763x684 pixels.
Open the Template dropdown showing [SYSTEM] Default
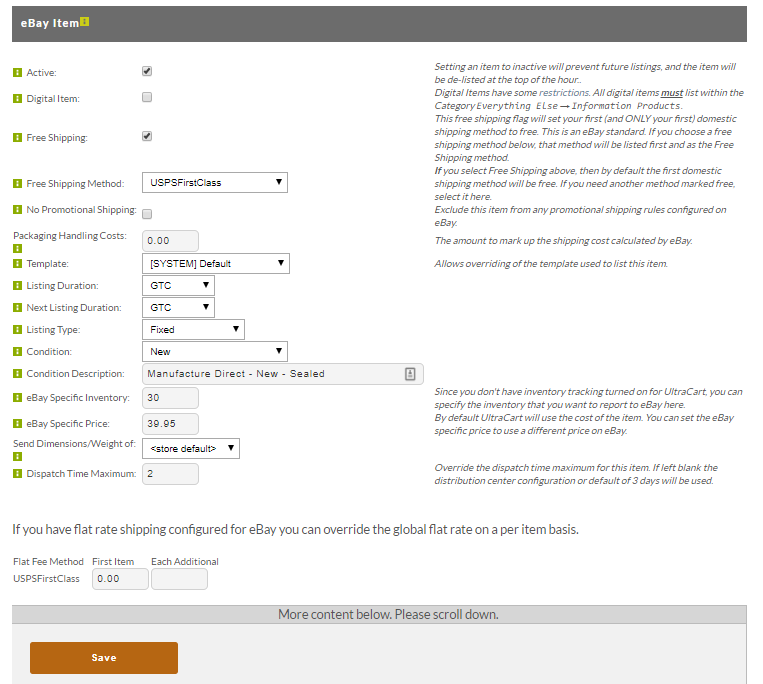coord(216,263)
